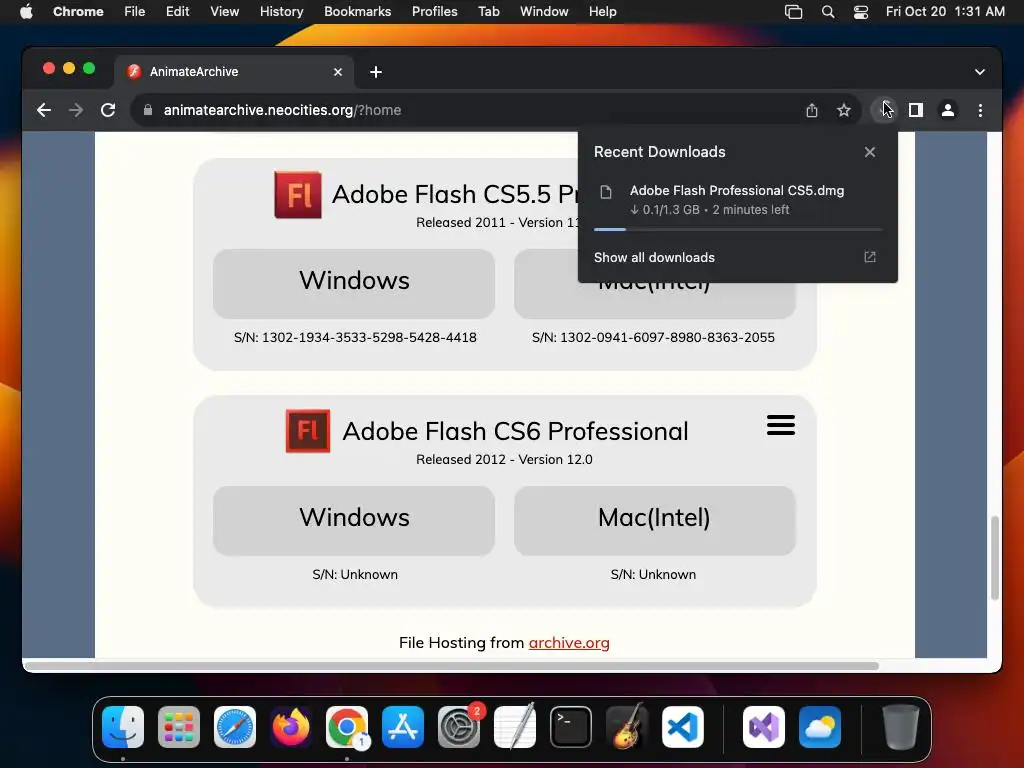Click serial number 1302-1934-3533-5298-5428-4418
Viewport: 1024px width, 768px height.
coord(369,338)
